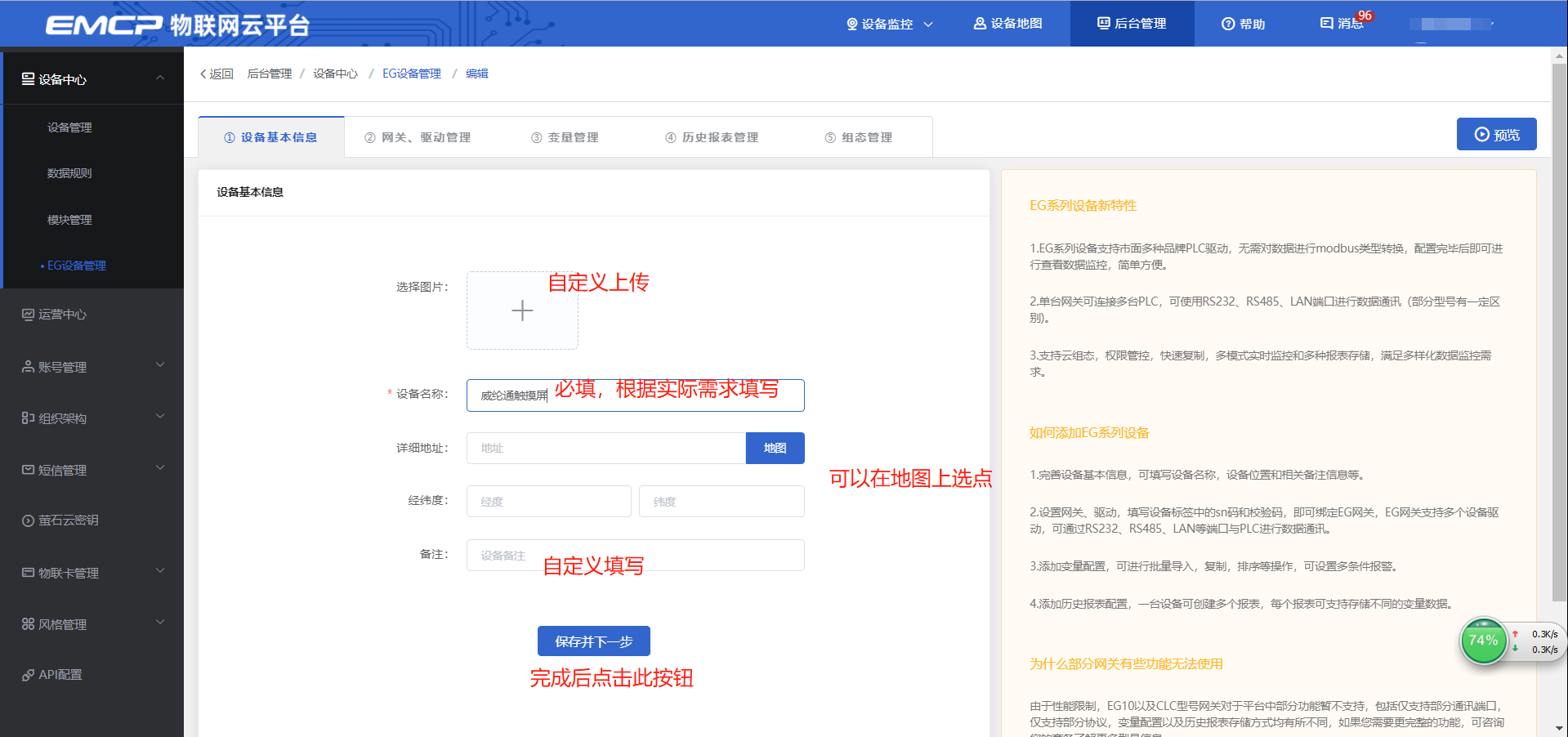
Task: Click the Help question mark icon
Action: (1227, 24)
